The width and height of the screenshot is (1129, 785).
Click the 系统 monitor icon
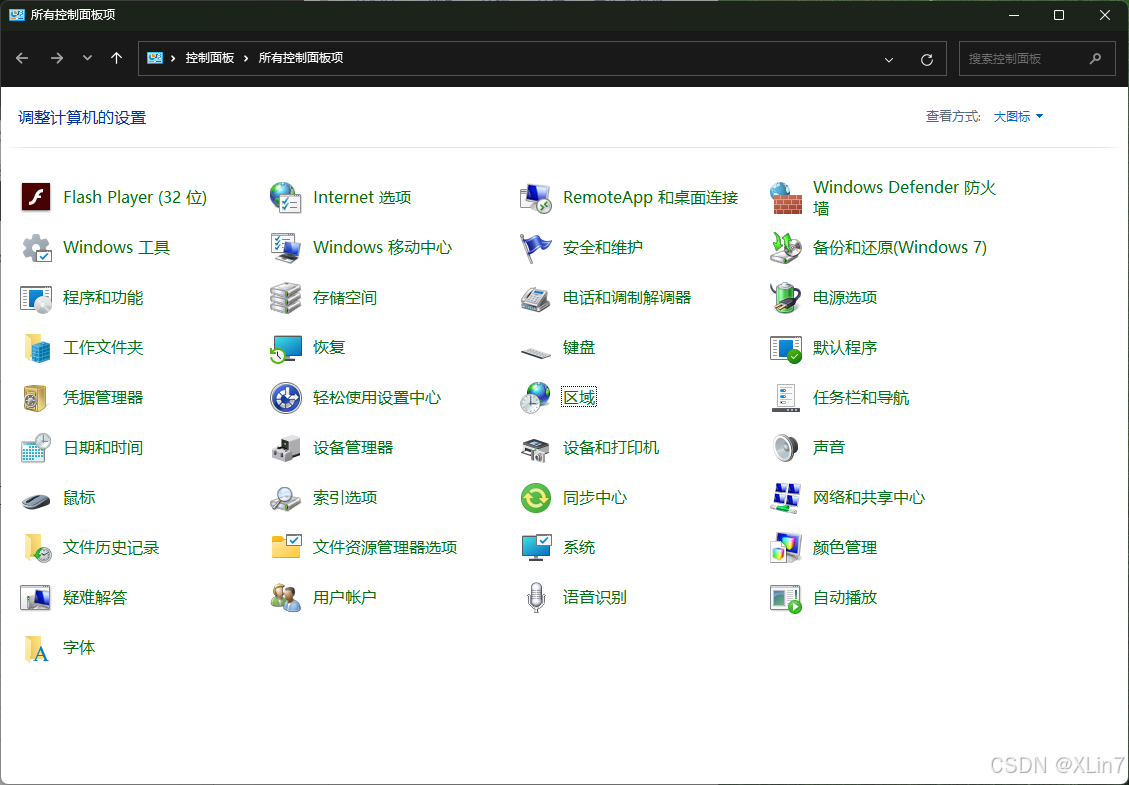pos(536,547)
